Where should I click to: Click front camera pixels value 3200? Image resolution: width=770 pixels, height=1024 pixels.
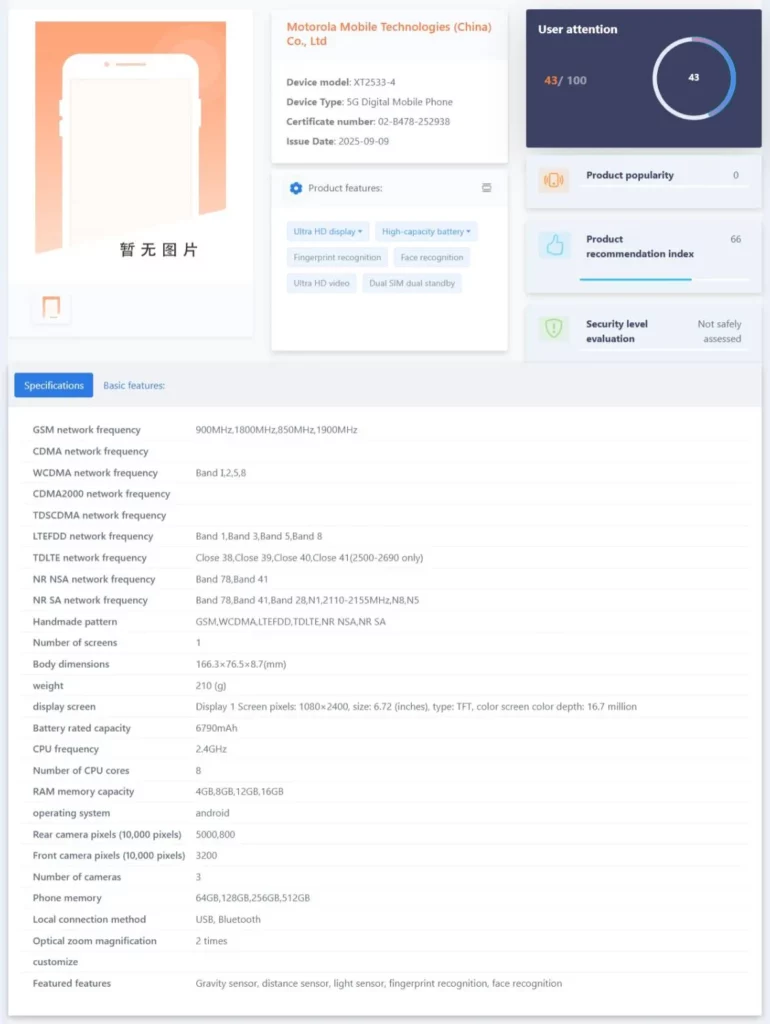[206, 856]
